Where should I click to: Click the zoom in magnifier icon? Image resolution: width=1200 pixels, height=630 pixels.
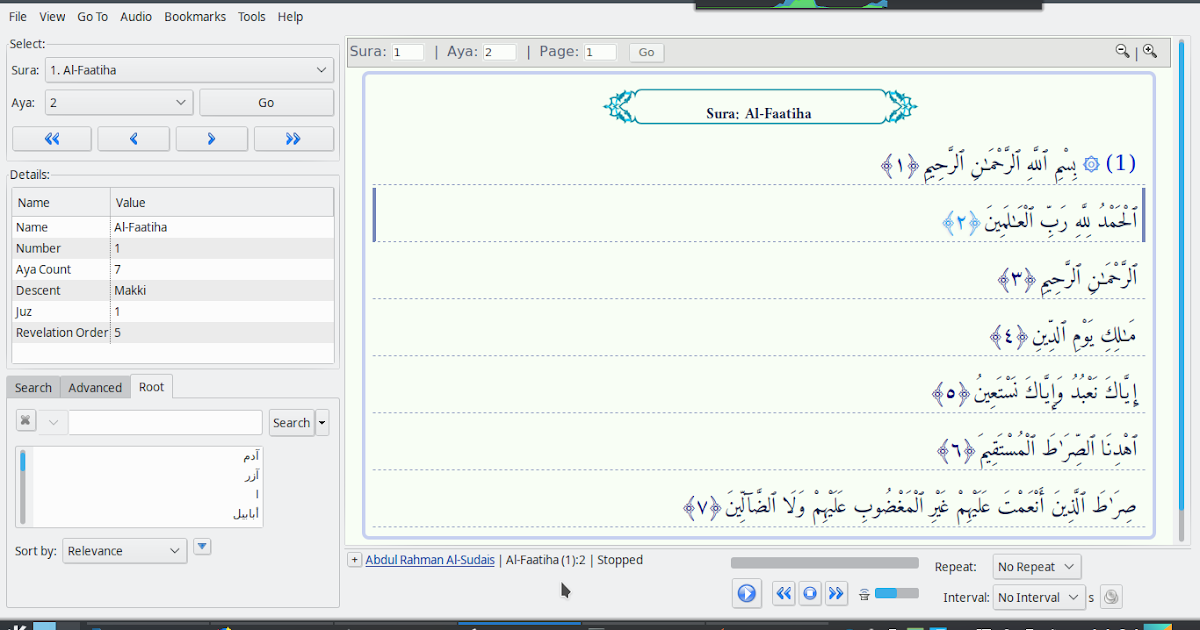click(1150, 51)
